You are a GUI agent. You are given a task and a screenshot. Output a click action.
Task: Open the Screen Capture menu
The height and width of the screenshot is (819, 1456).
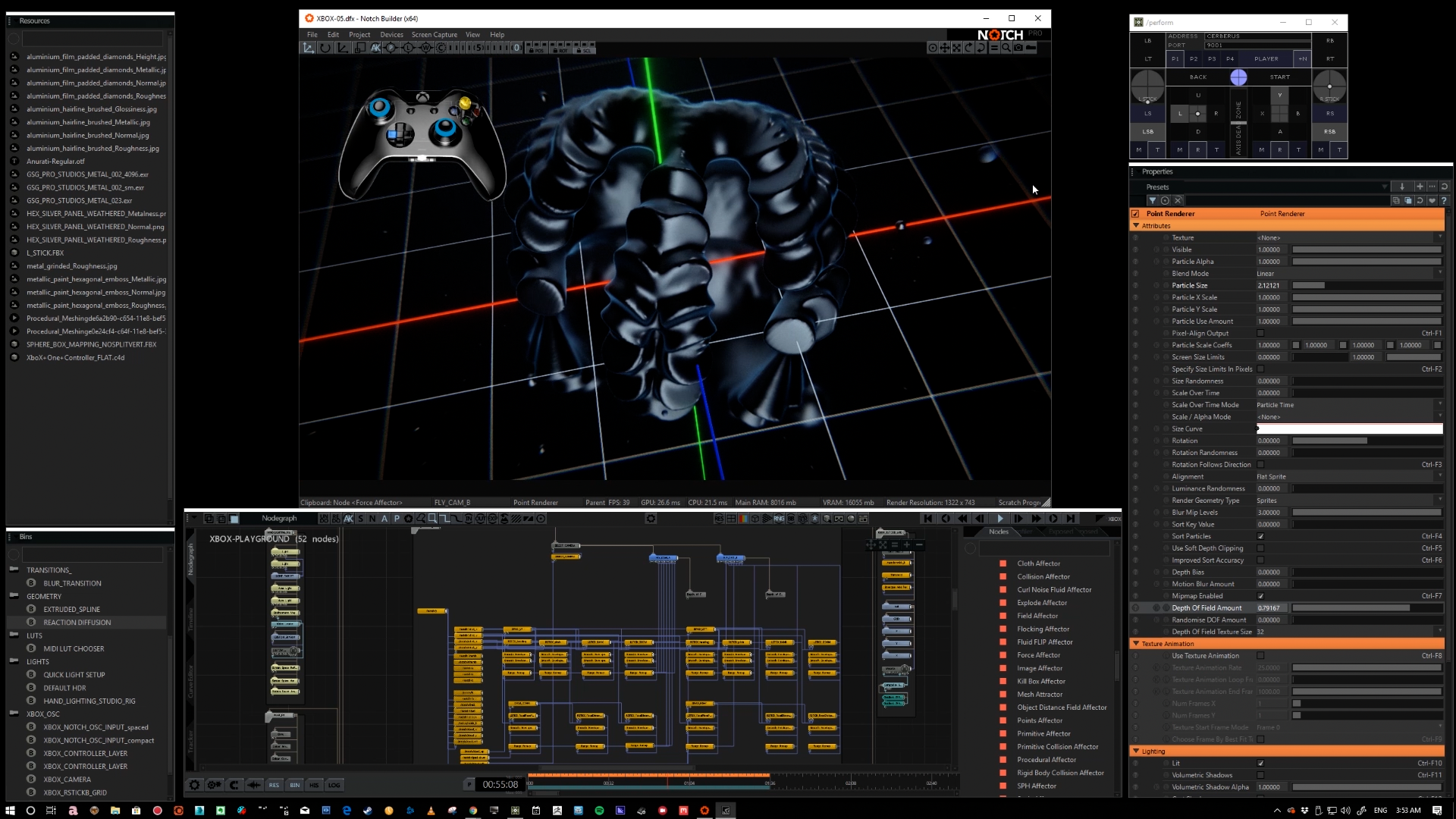click(x=434, y=35)
